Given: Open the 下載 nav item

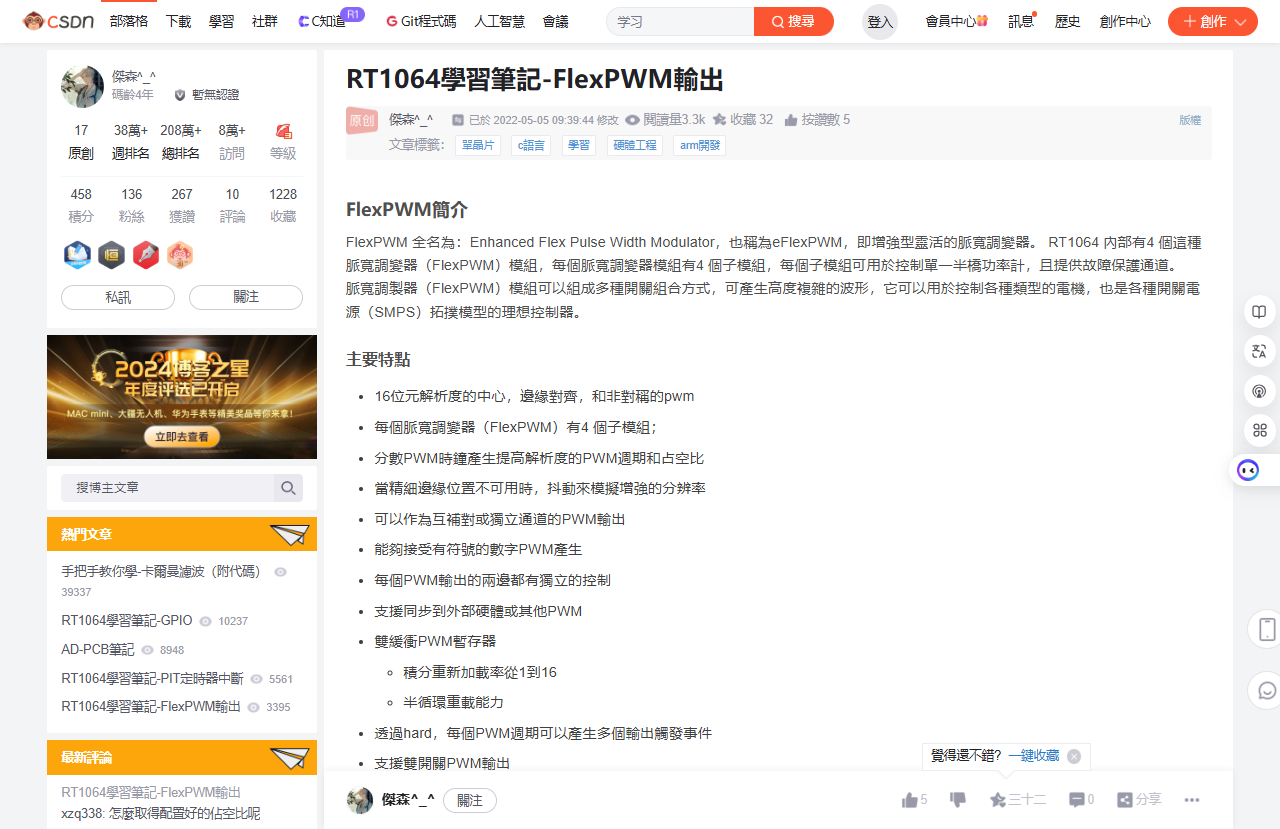Looking at the screenshot, I should (178, 21).
